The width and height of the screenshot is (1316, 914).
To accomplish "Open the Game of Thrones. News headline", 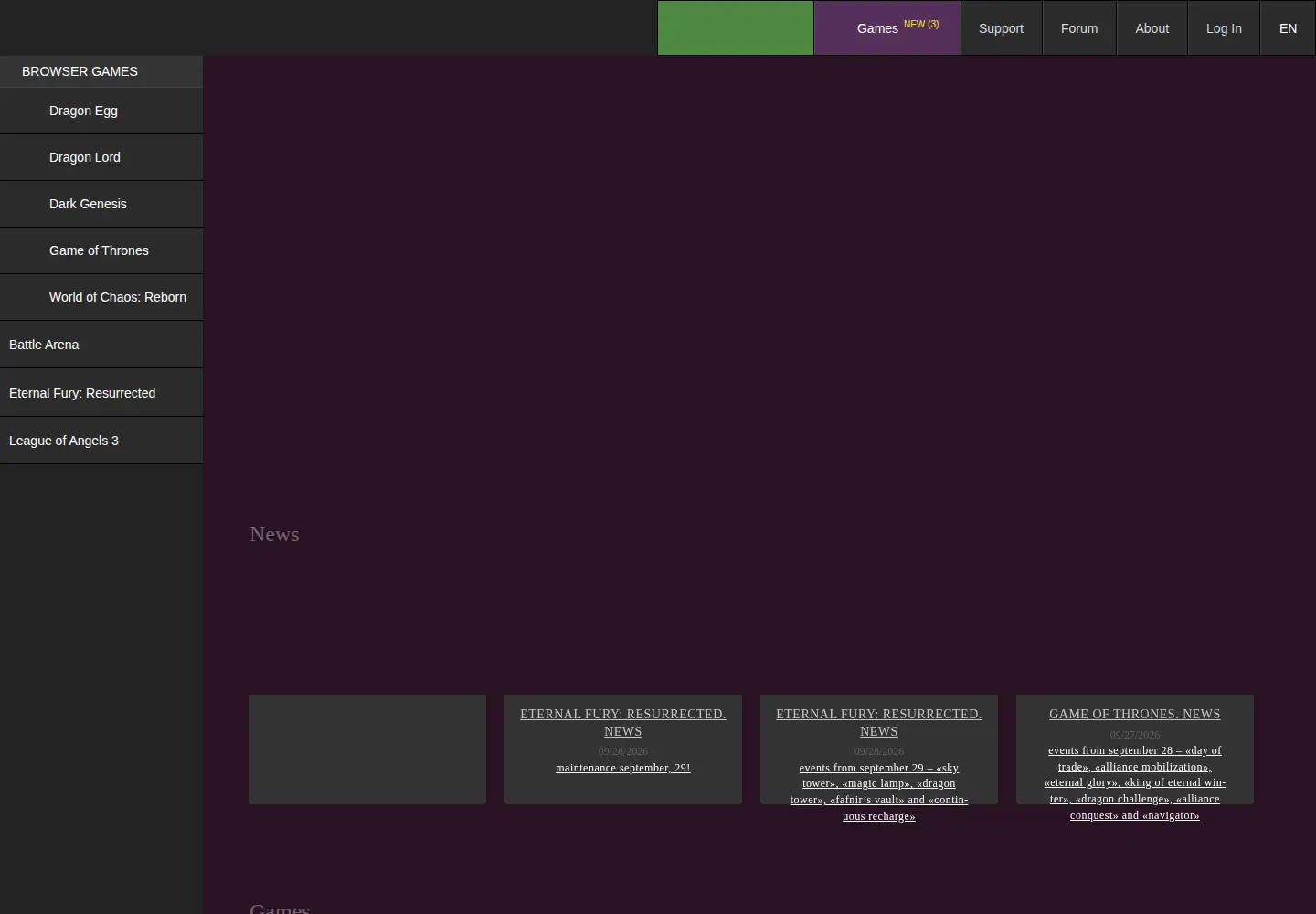I will (x=1135, y=714).
